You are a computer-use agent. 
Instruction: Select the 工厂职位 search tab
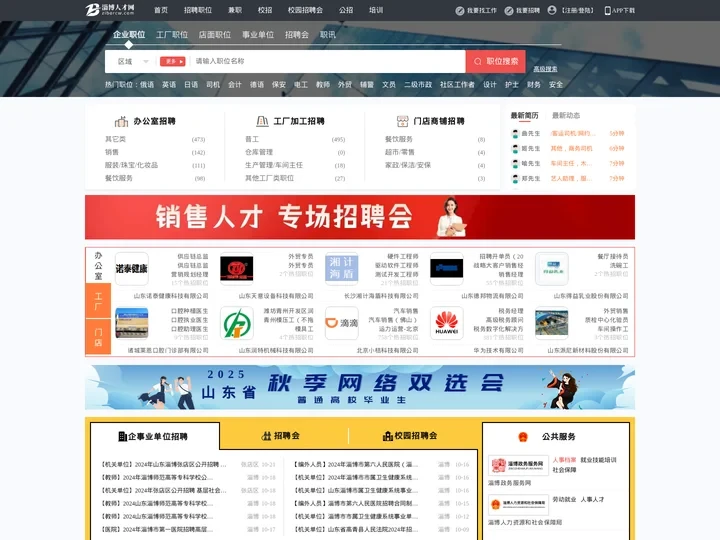point(172,34)
